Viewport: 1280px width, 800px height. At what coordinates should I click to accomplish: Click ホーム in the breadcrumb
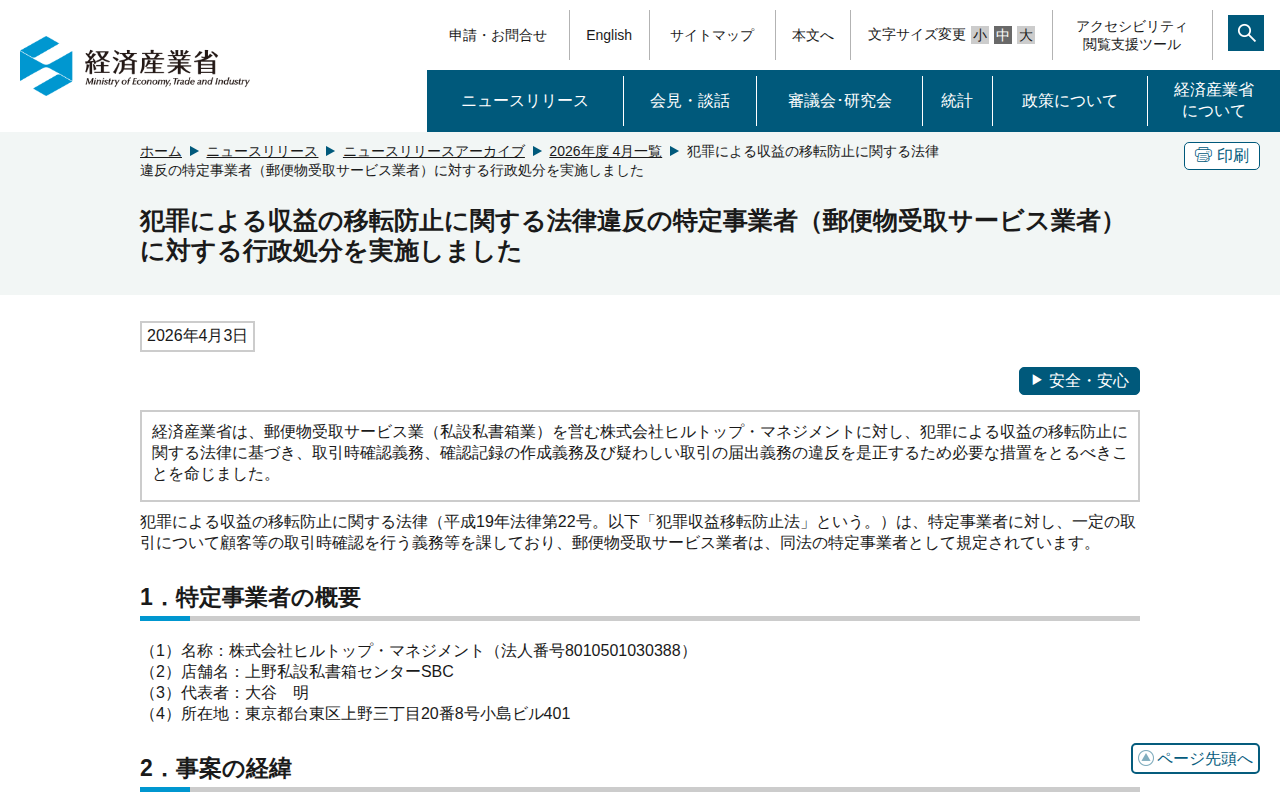[161, 151]
